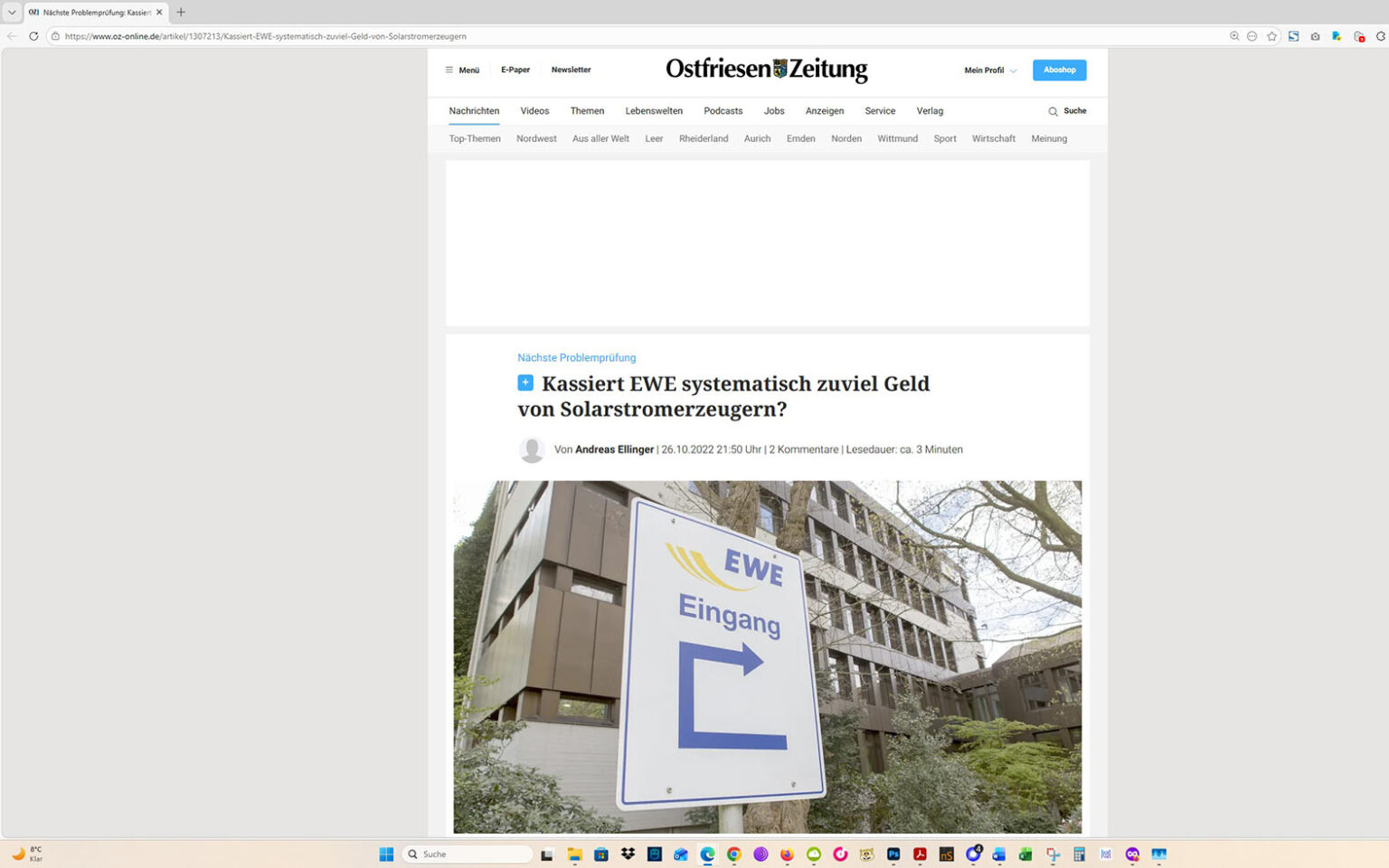
Task: Click the blue Aboshop button
Action: (1059, 70)
